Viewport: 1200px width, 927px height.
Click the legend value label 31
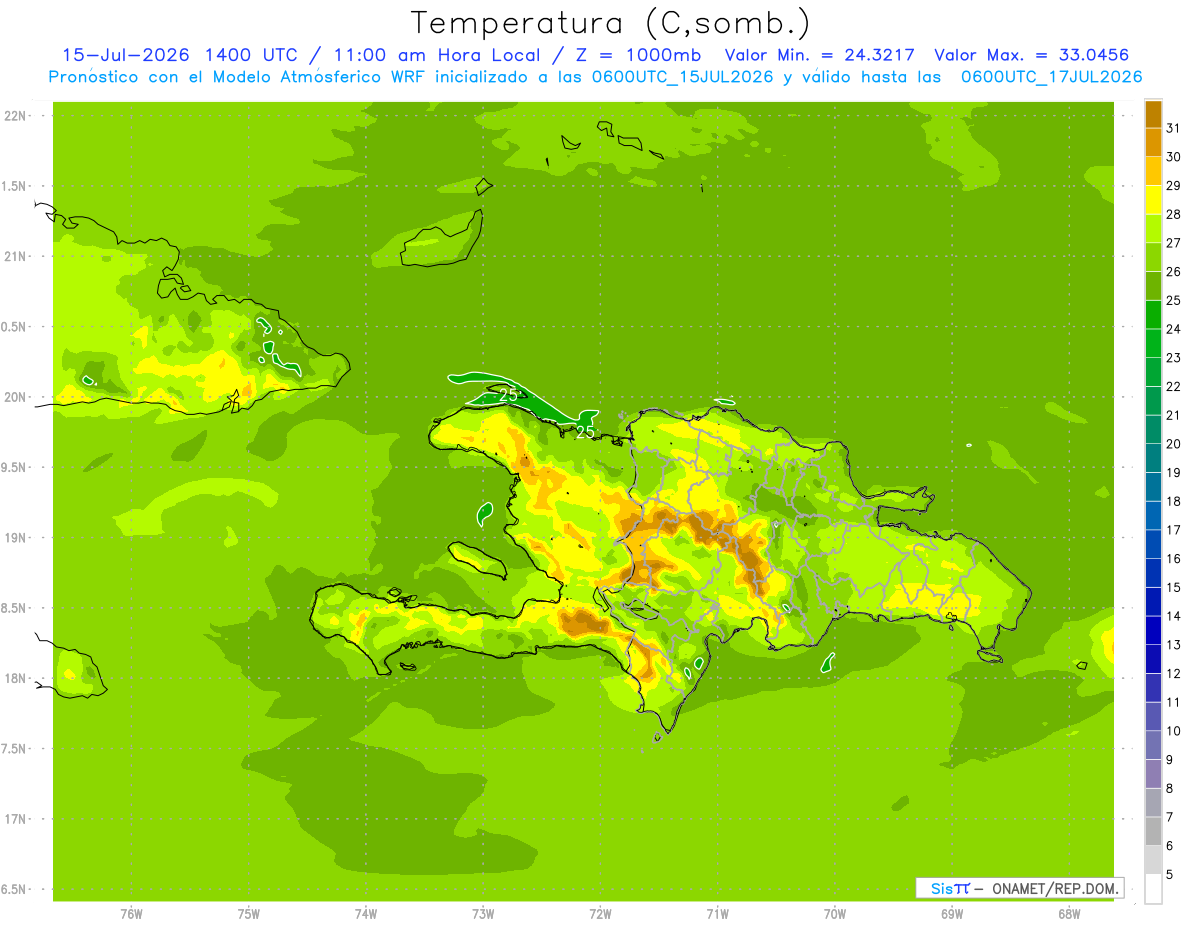tap(1174, 128)
